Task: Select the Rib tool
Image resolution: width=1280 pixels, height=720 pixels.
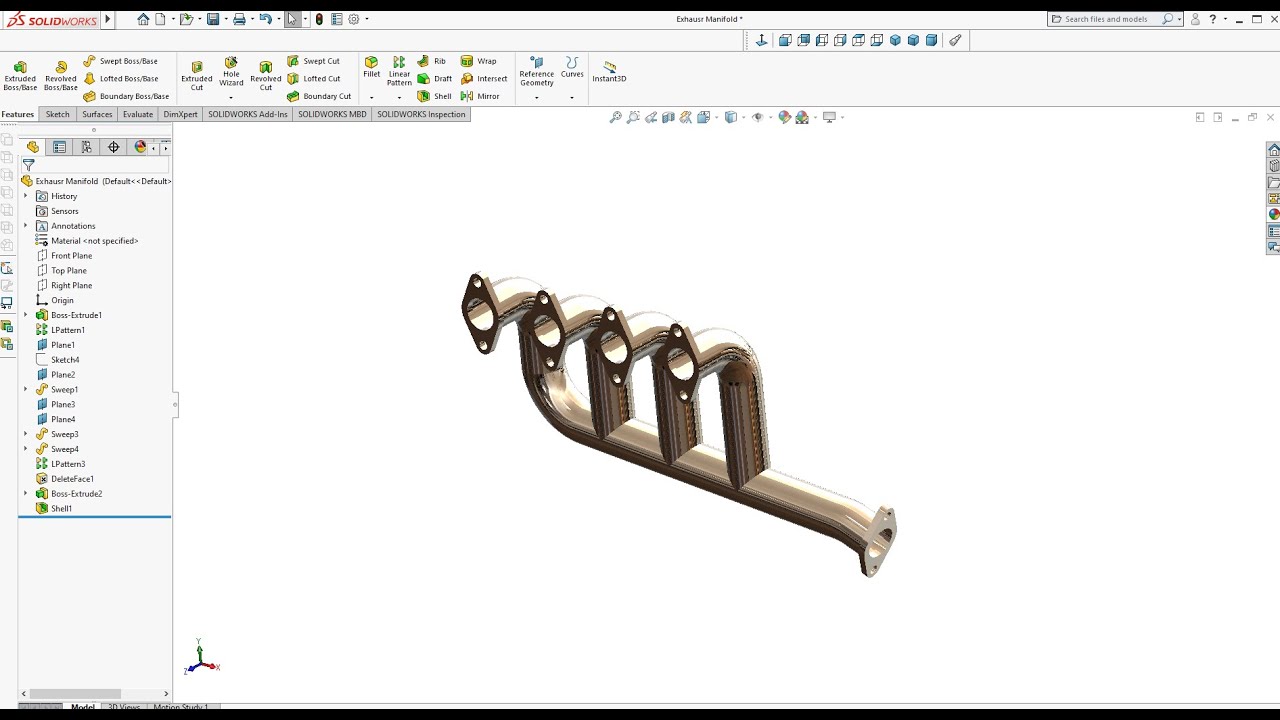Action: [432, 61]
